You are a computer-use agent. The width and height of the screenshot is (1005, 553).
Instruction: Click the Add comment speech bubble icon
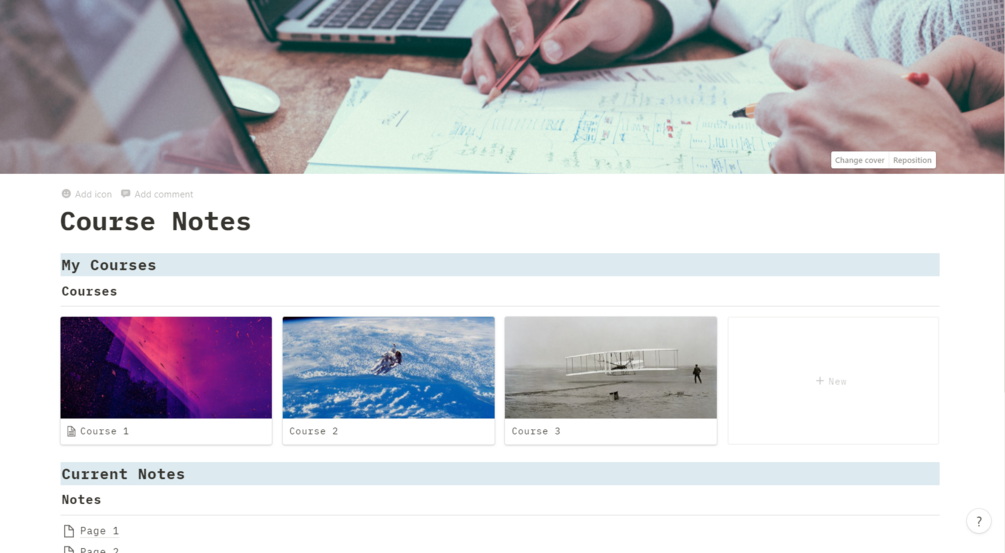pos(126,194)
